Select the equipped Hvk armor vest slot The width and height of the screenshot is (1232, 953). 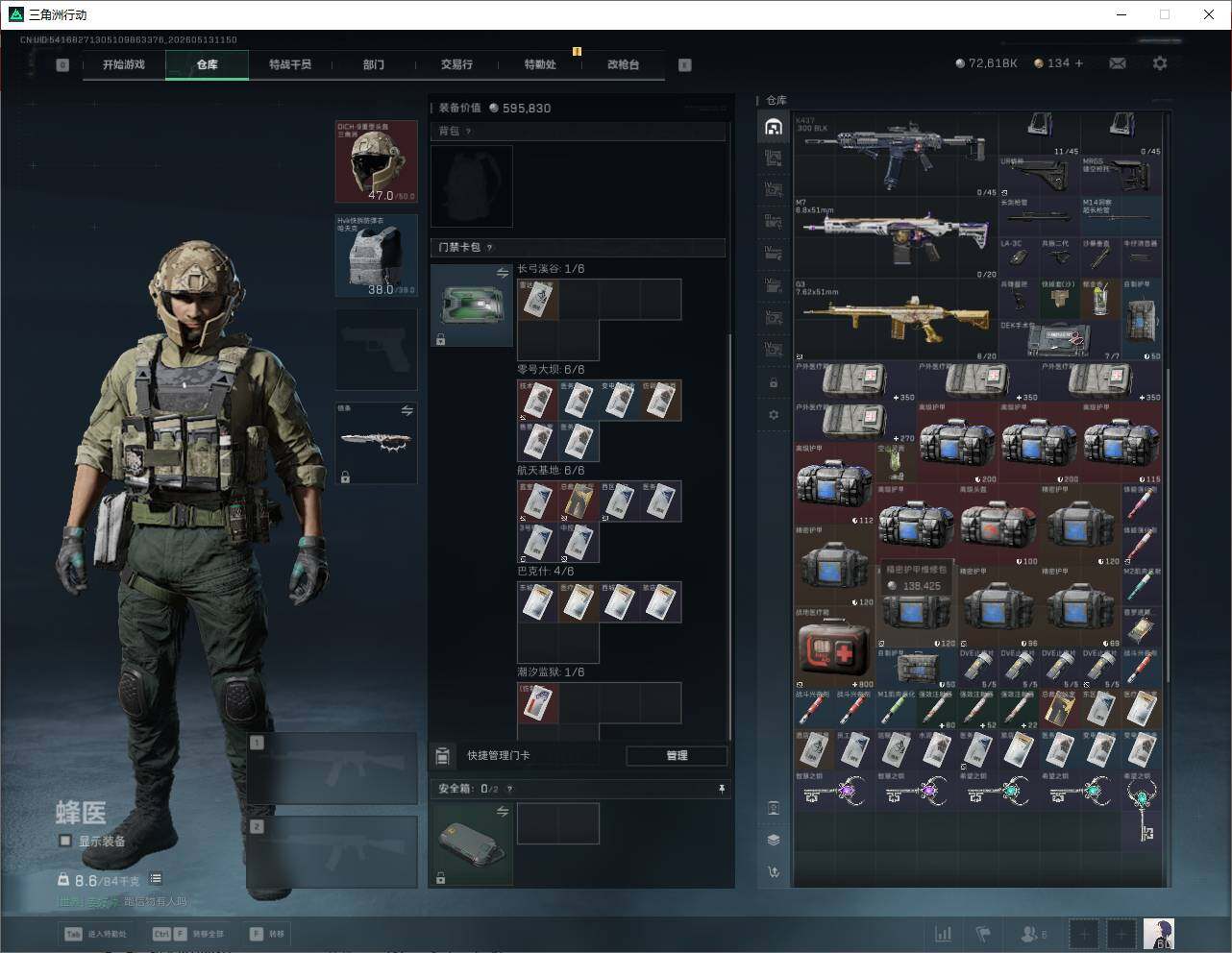click(x=376, y=256)
